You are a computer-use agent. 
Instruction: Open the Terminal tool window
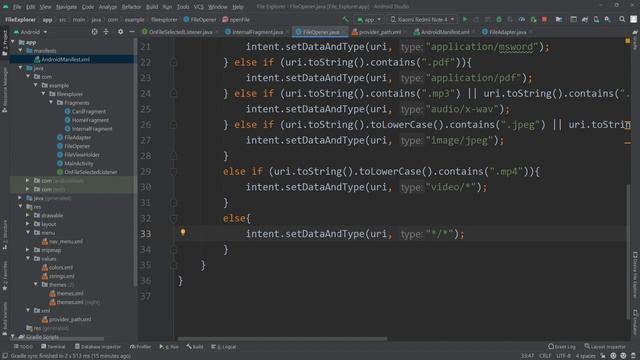53,347
